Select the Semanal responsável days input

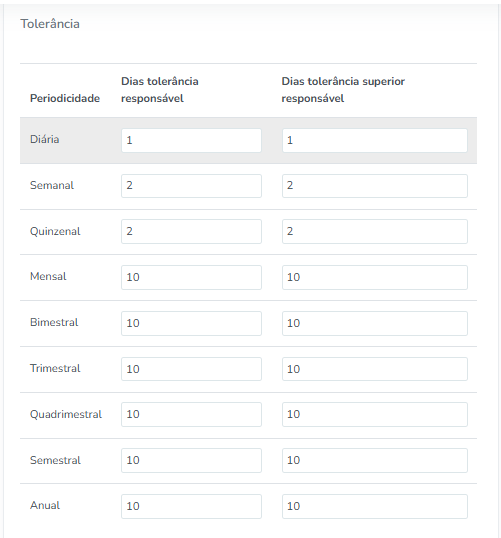(x=191, y=186)
